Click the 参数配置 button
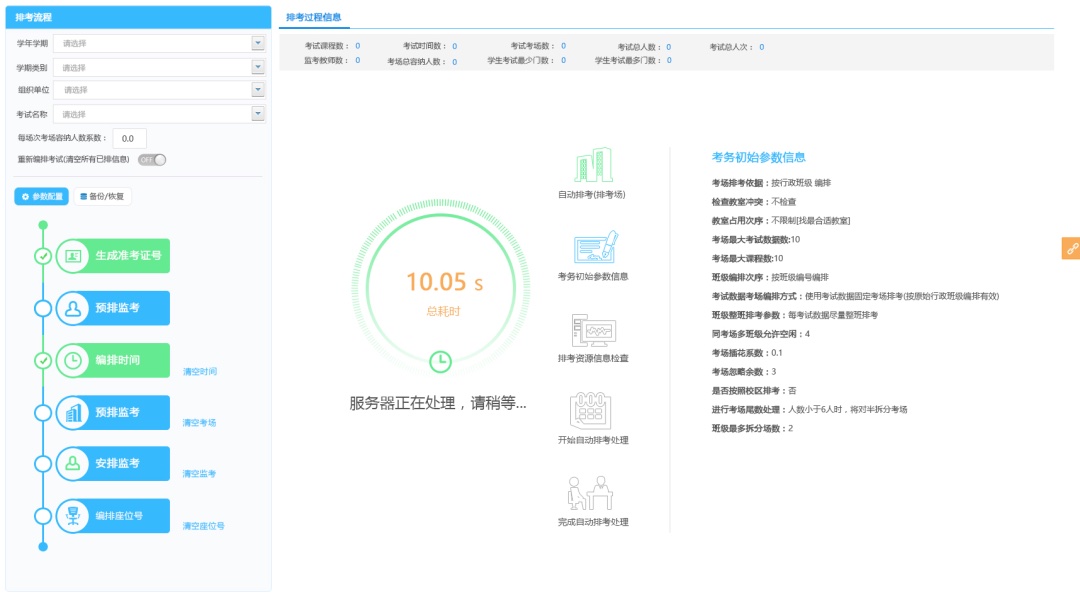The height and width of the screenshot is (610, 1080). click(42, 197)
